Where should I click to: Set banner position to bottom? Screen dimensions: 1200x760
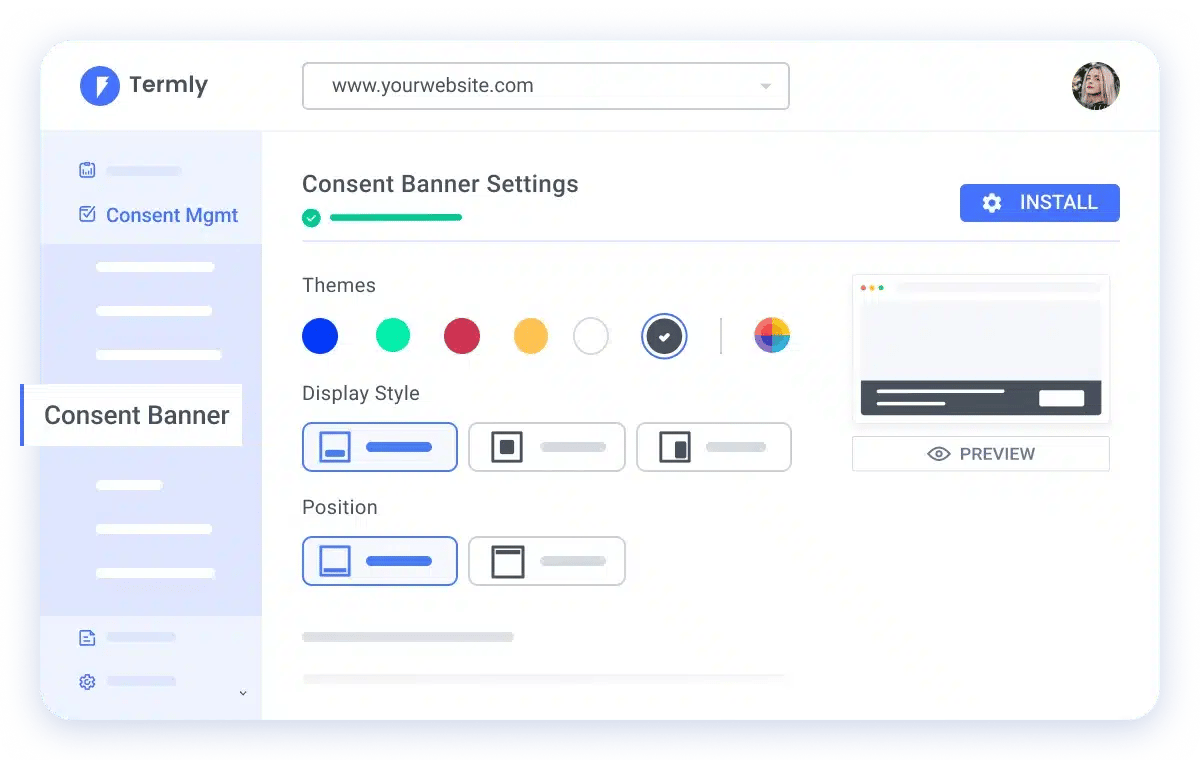pyautogui.click(x=380, y=561)
